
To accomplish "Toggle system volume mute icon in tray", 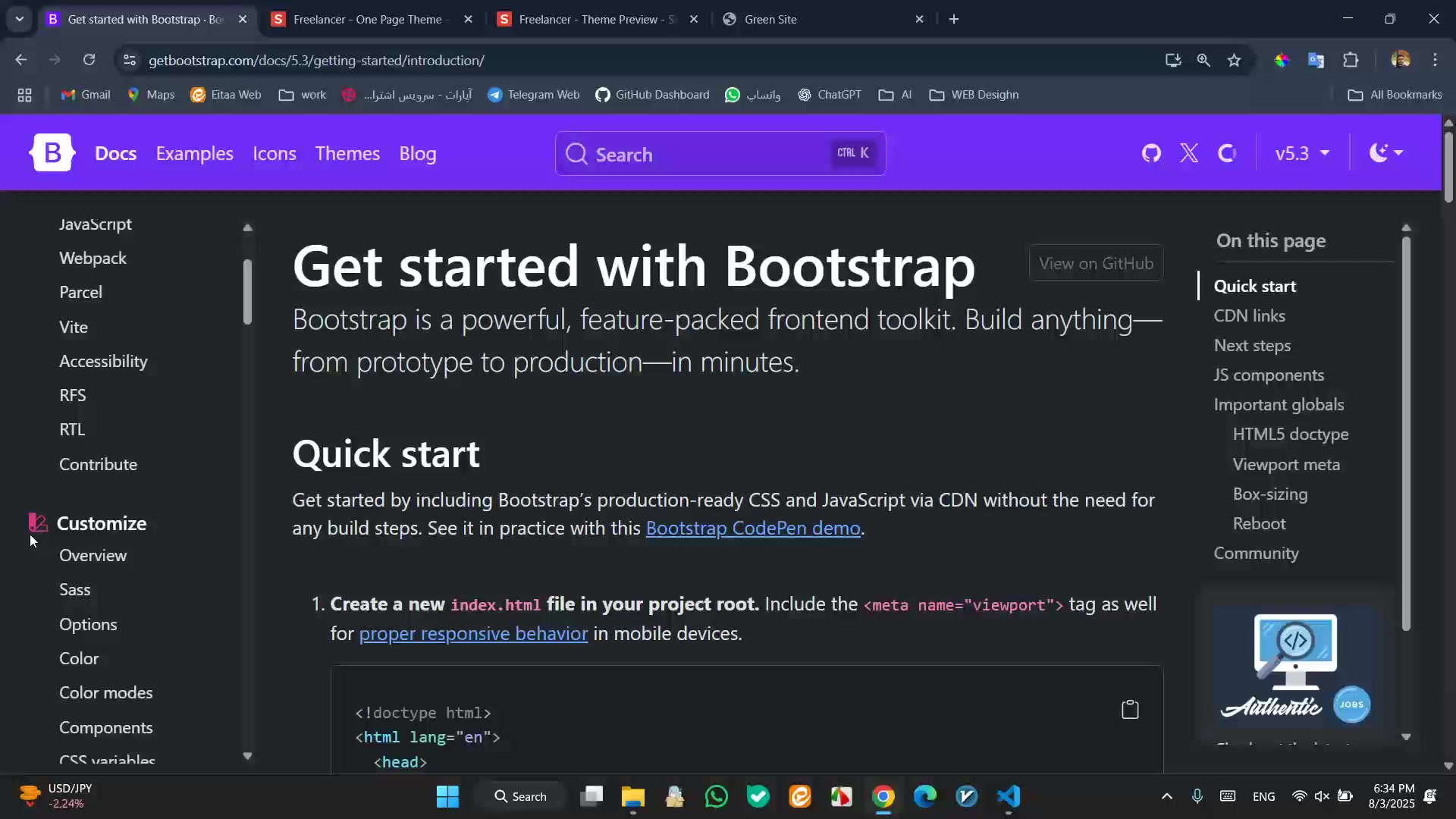I will (x=1322, y=796).
